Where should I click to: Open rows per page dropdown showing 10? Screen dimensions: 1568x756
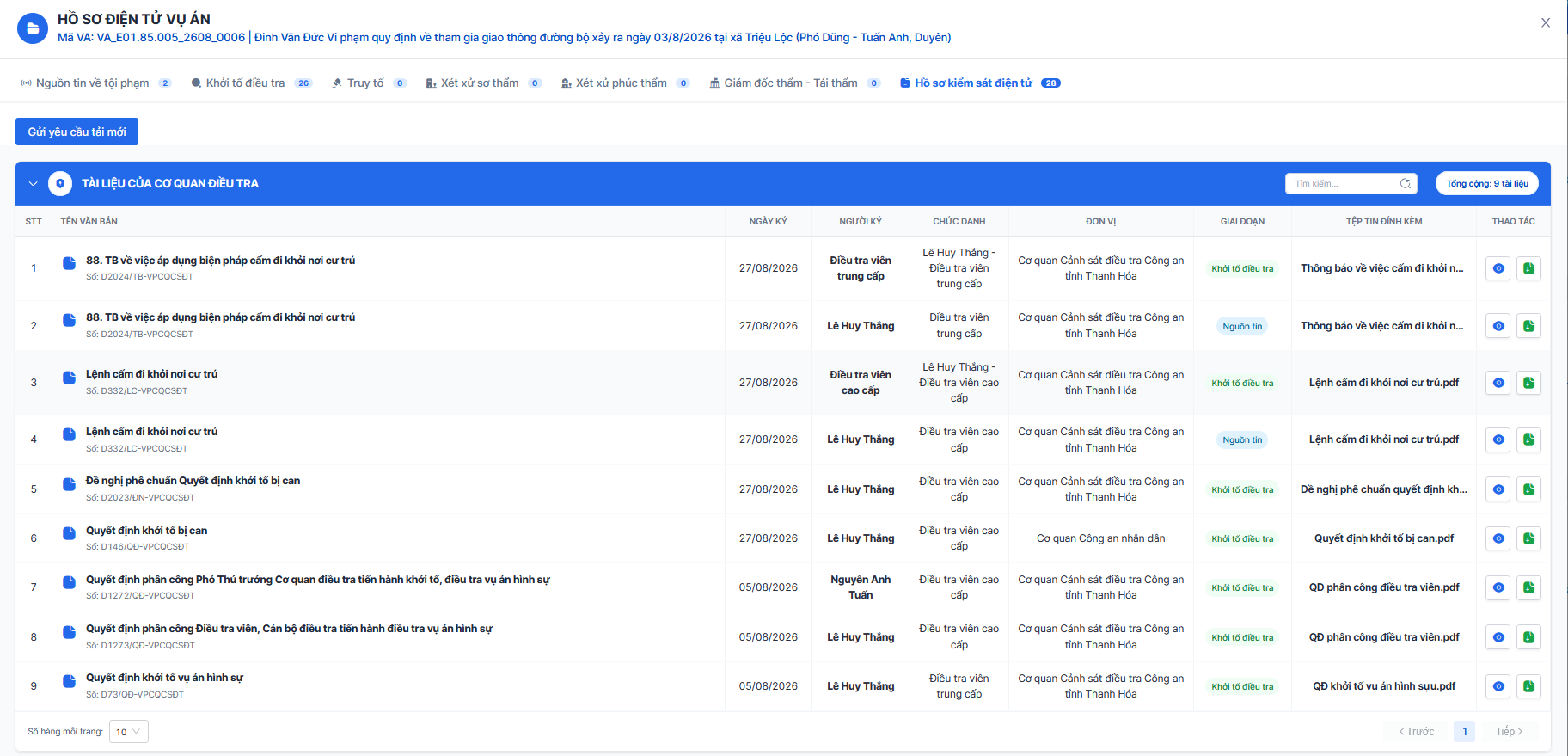[x=129, y=732]
